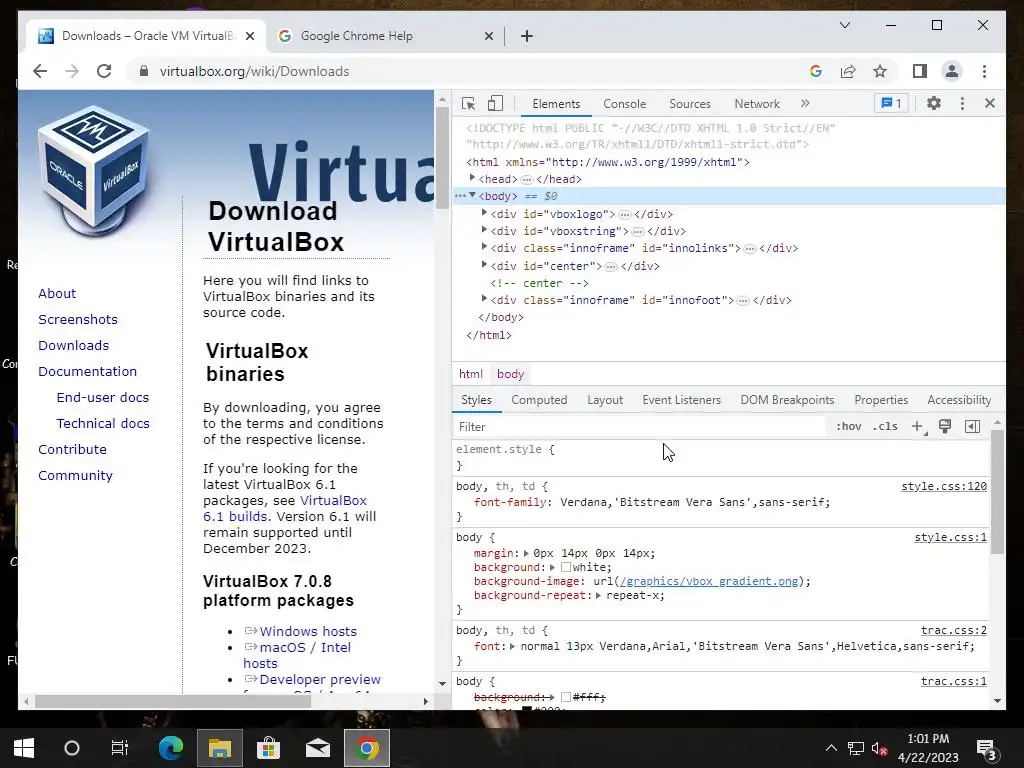Toggle rendering emulations paintbrush icon
Screen dimensions: 1024x768
(945, 426)
